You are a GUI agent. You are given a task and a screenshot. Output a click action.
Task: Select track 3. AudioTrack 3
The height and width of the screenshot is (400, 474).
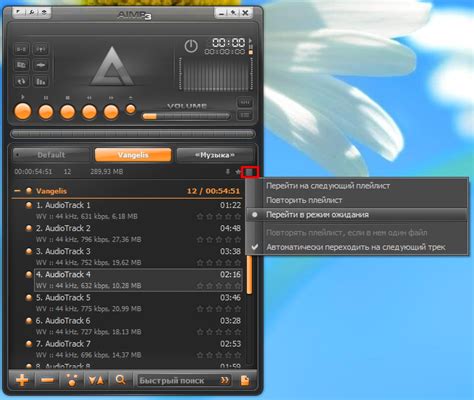pos(133,256)
